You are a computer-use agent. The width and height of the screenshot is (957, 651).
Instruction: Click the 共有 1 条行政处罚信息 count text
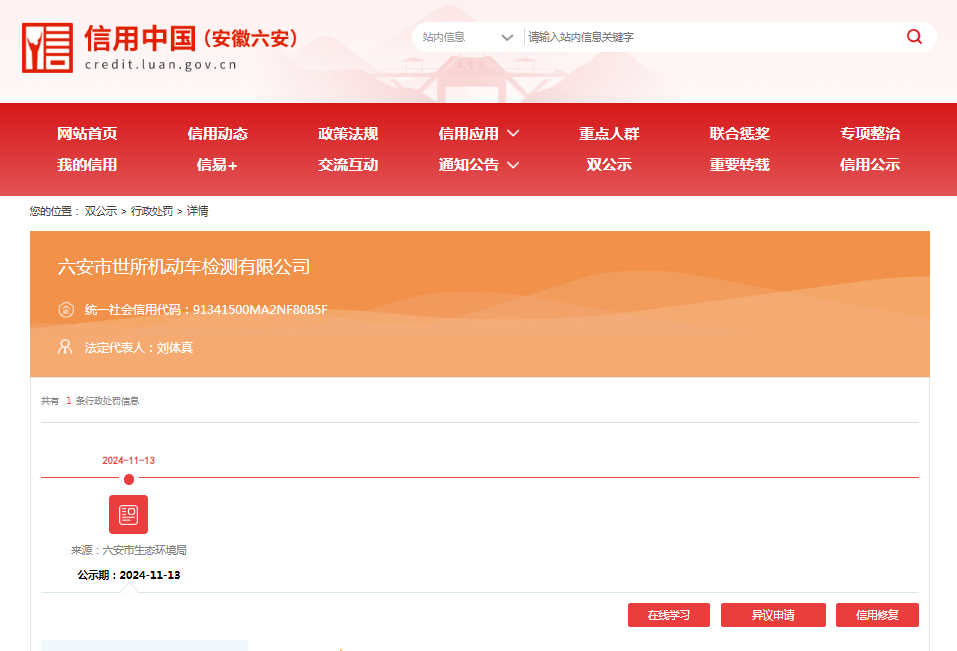pos(90,401)
